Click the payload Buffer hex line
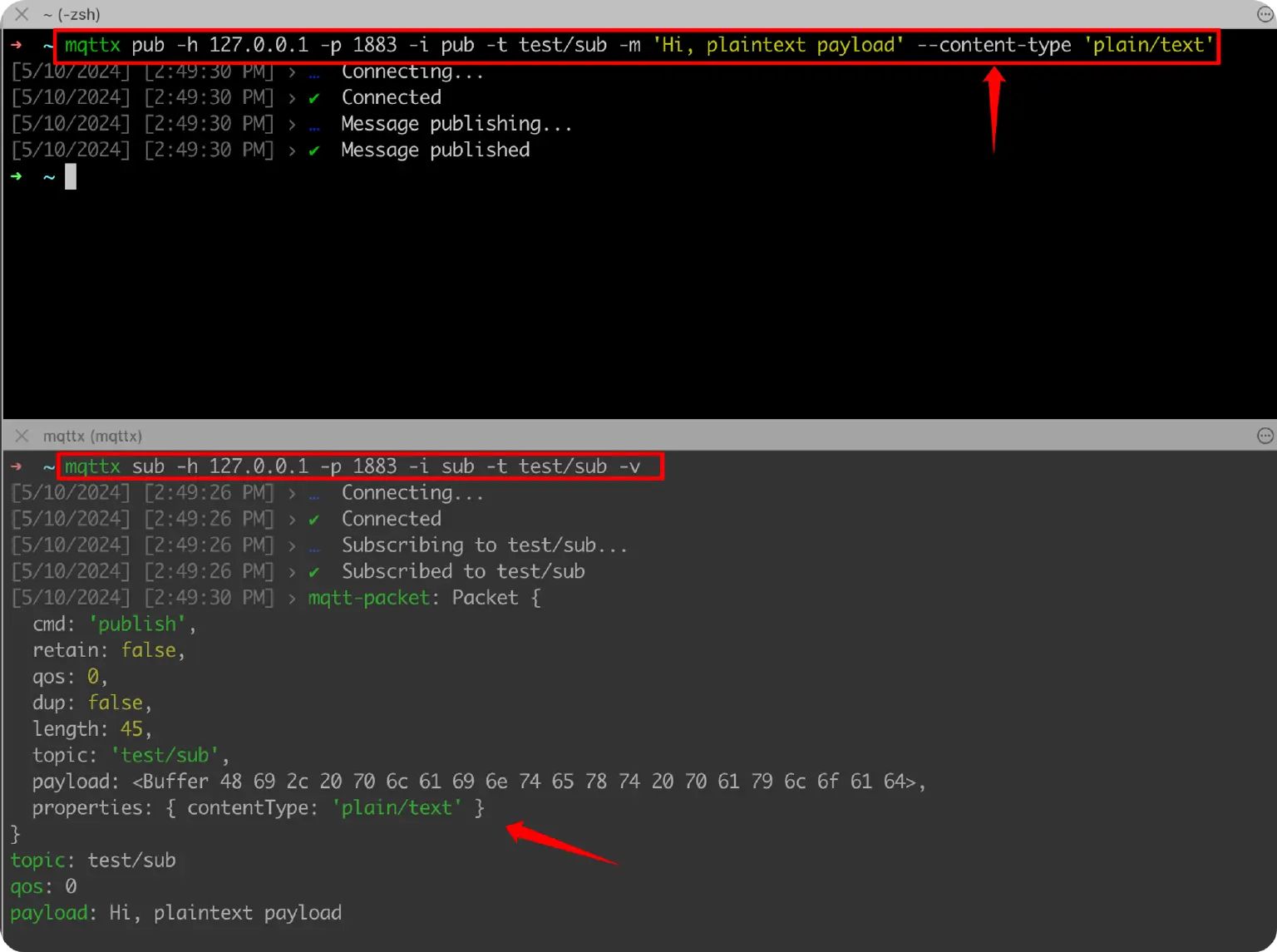 tap(527, 782)
